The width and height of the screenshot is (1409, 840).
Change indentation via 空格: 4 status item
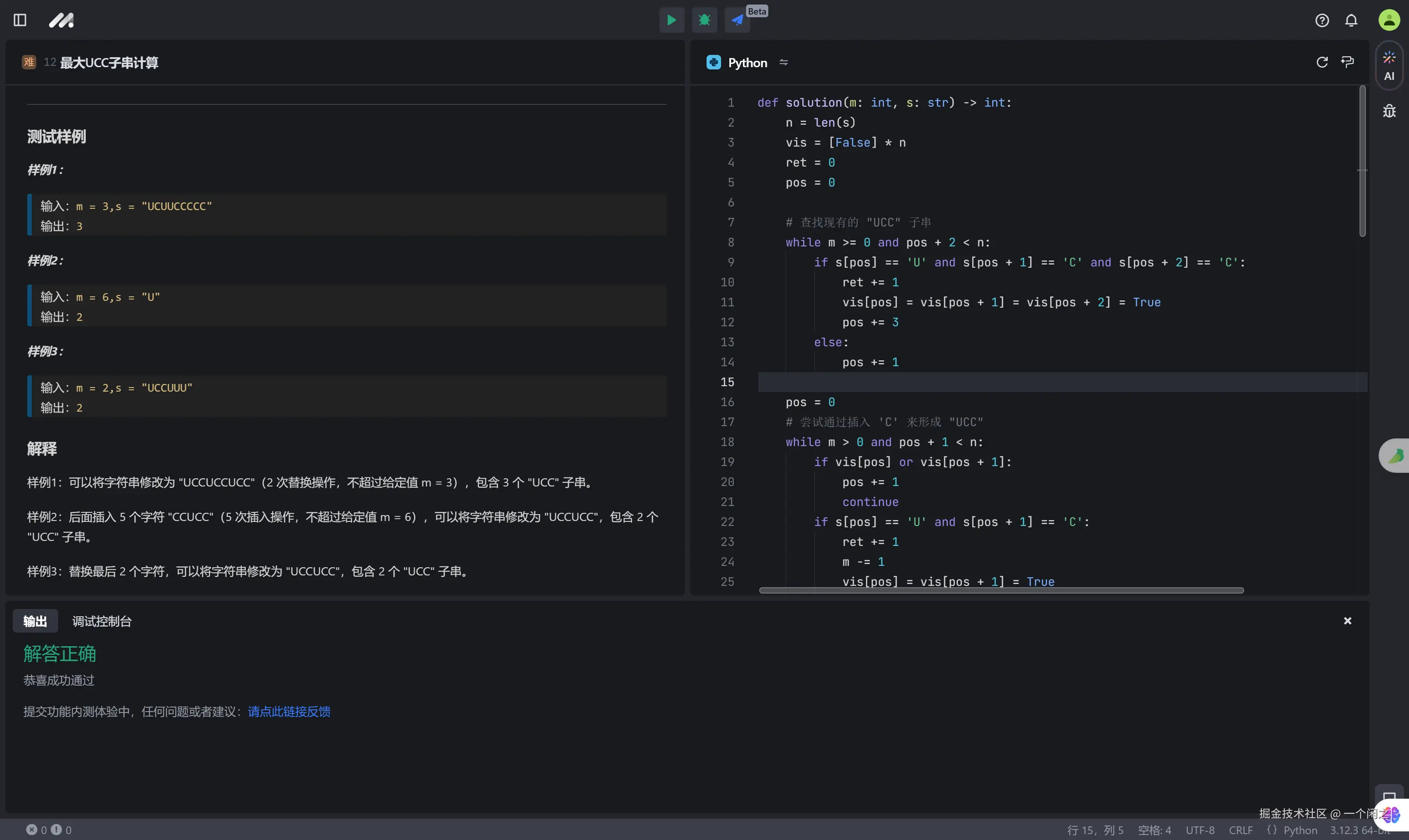1154,830
